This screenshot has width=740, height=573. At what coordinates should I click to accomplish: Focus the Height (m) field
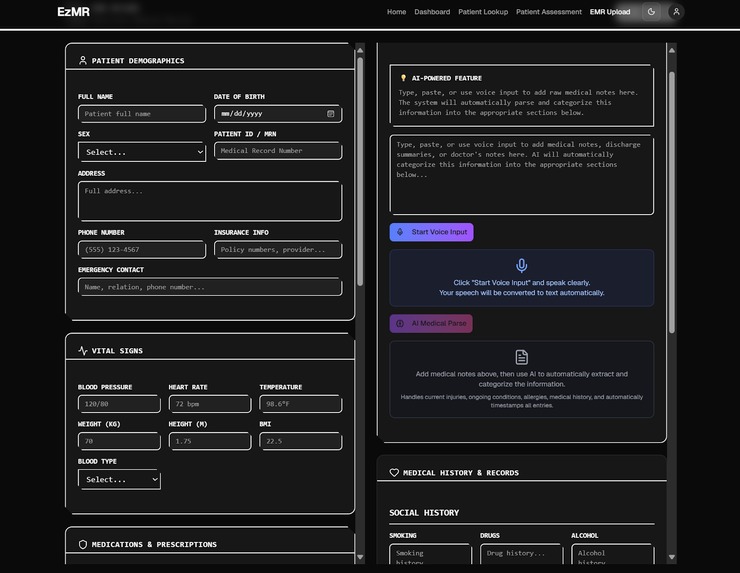[210, 441]
